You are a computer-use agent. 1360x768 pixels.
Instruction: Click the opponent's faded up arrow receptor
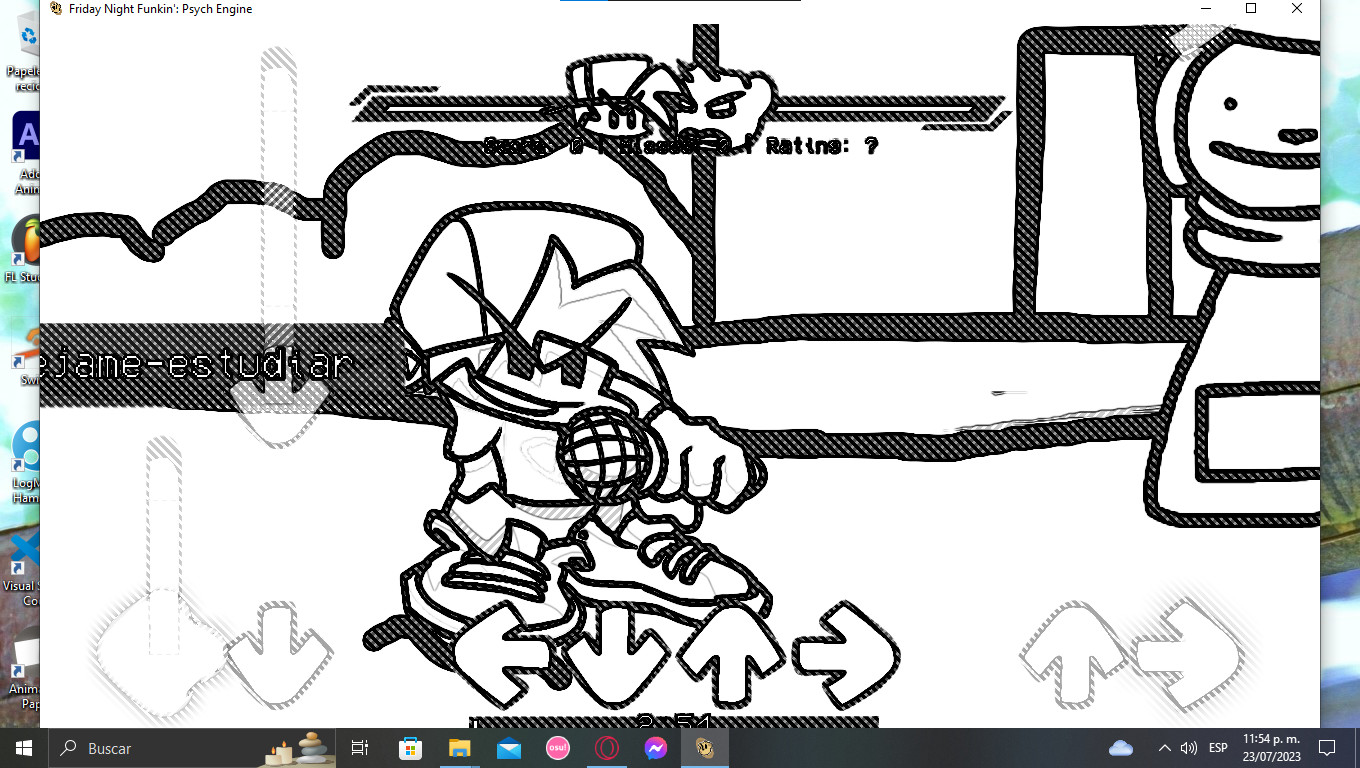[x=1072, y=655]
